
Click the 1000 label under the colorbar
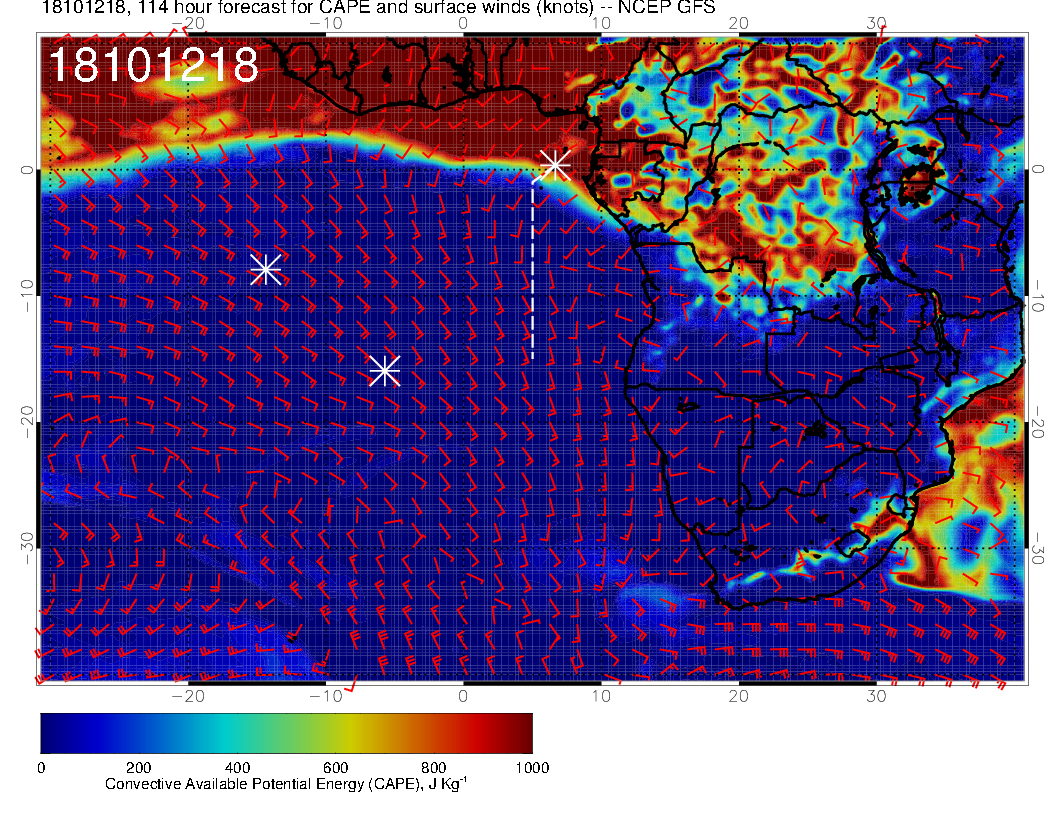tap(531, 767)
